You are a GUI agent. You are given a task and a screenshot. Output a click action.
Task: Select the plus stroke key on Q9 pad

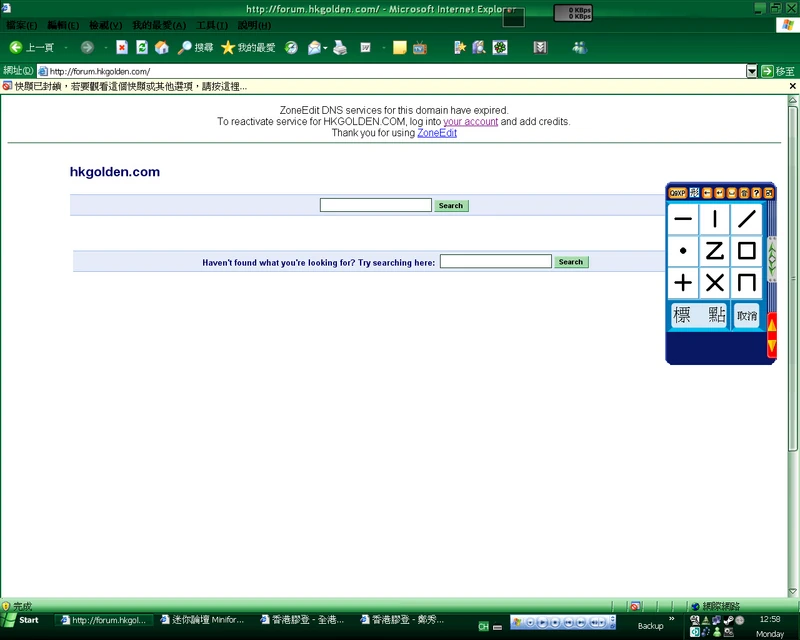(683, 282)
